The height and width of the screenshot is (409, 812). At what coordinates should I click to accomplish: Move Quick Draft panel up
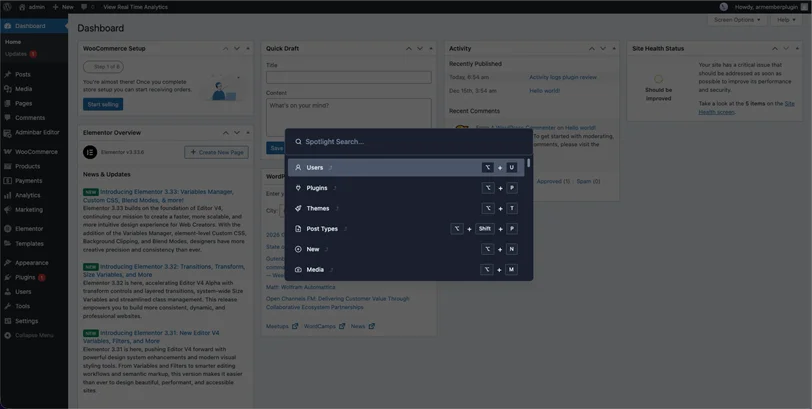point(409,48)
